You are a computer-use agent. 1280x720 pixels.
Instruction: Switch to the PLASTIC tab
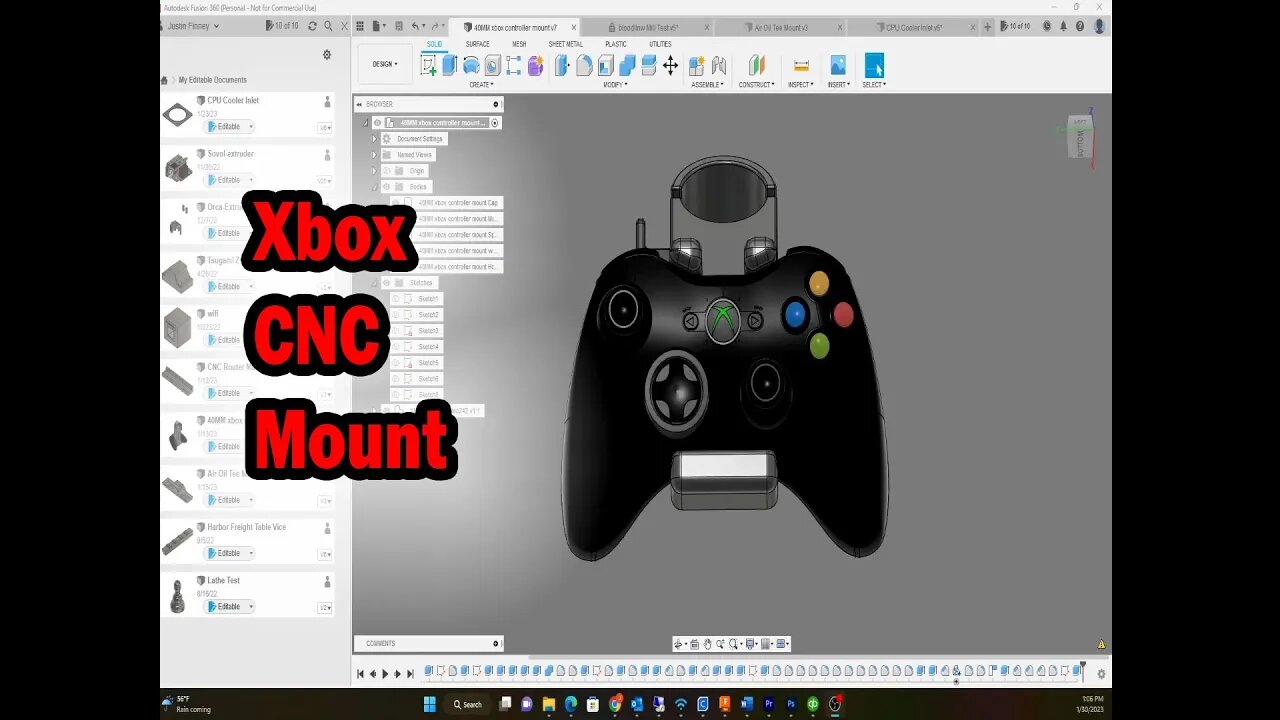point(616,44)
